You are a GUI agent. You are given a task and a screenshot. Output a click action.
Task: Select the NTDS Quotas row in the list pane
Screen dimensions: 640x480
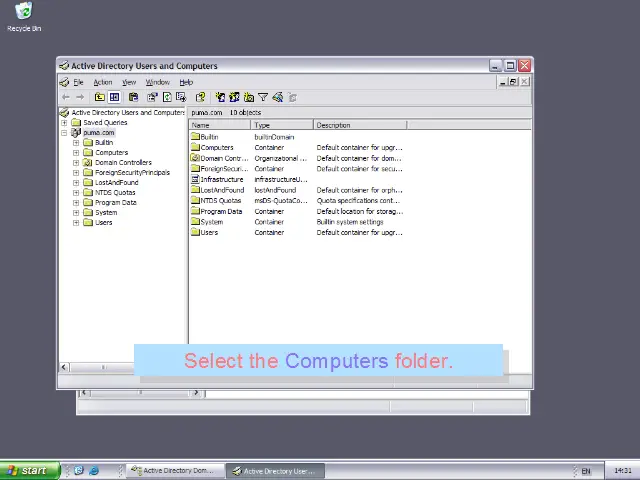click(x=297, y=200)
